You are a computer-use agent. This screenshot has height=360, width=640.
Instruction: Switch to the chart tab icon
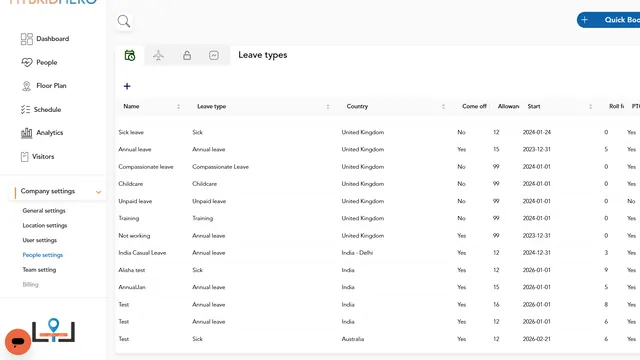coord(214,55)
